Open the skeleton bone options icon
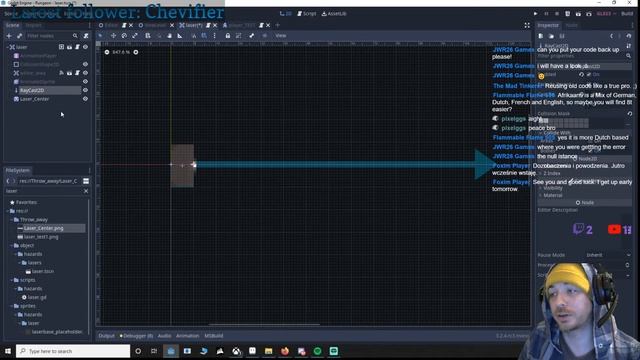Screen dimensions: 640x360 click(252, 36)
